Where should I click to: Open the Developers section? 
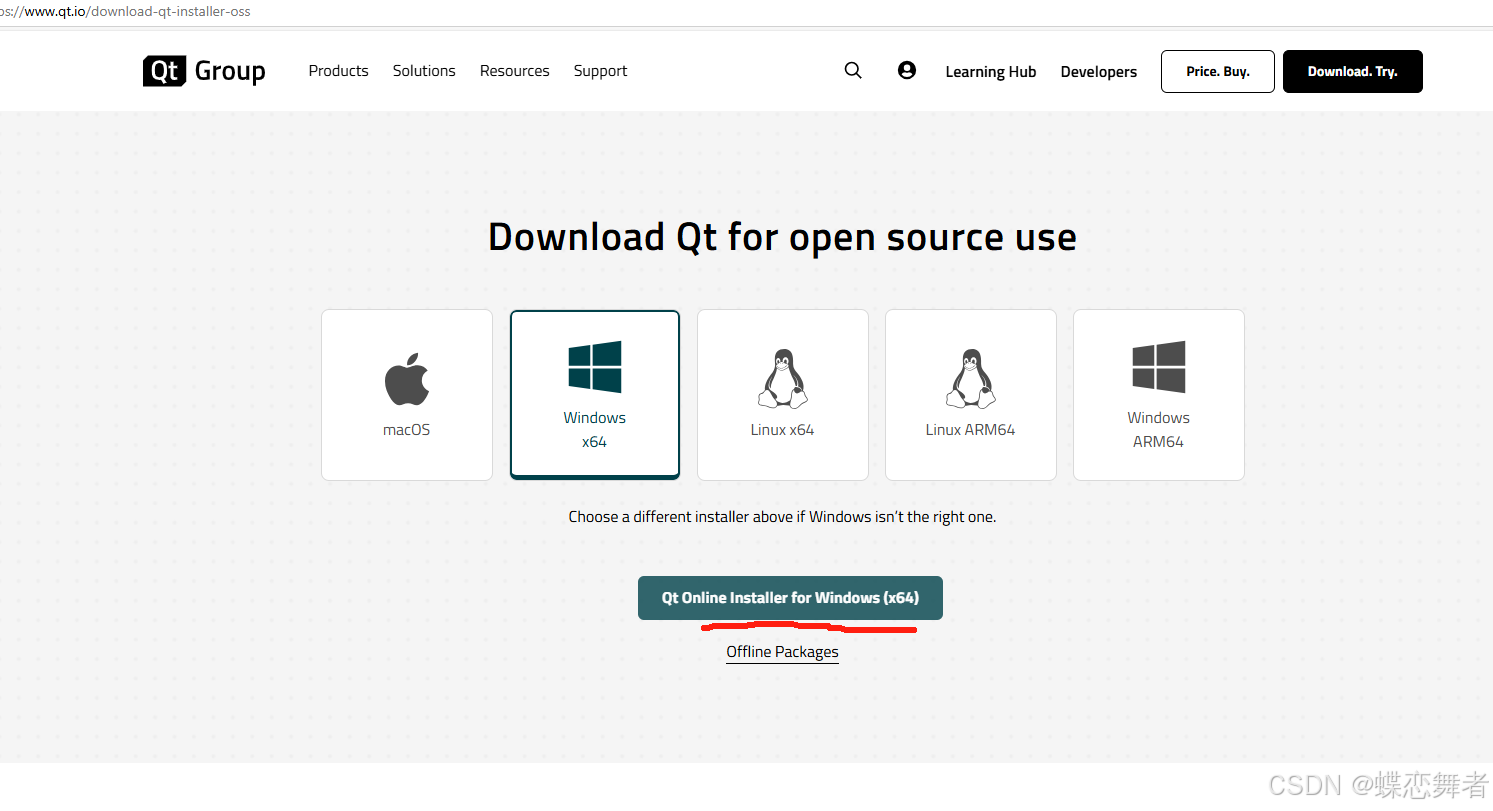pos(1098,71)
